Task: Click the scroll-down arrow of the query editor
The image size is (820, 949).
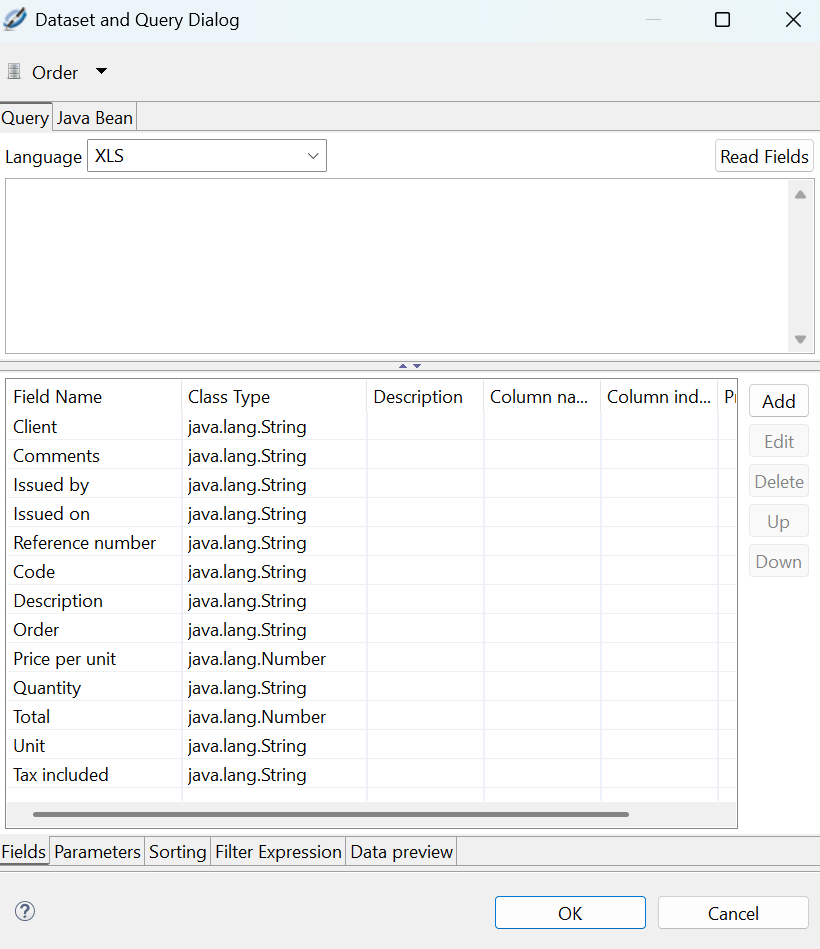Action: 800,340
